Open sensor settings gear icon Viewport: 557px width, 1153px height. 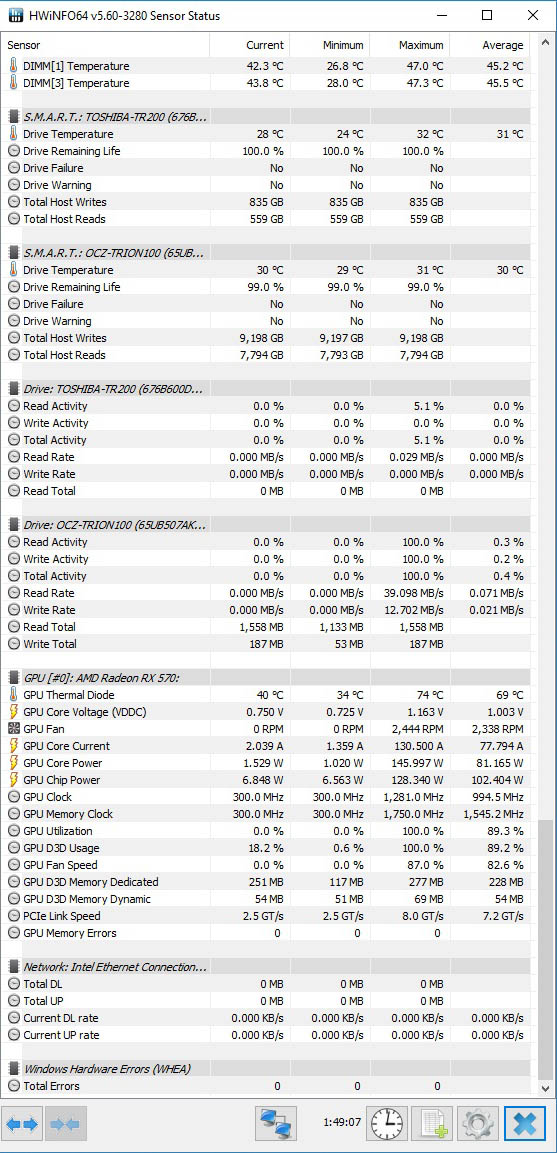(x=478, y=1124)
